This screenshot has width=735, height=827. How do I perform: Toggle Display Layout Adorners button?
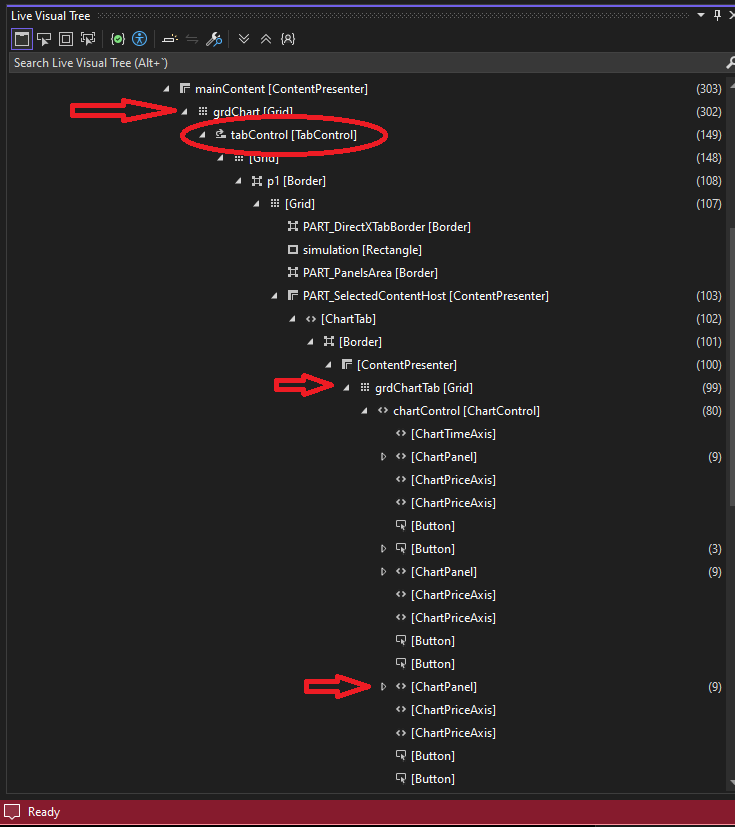pos(66,39)
